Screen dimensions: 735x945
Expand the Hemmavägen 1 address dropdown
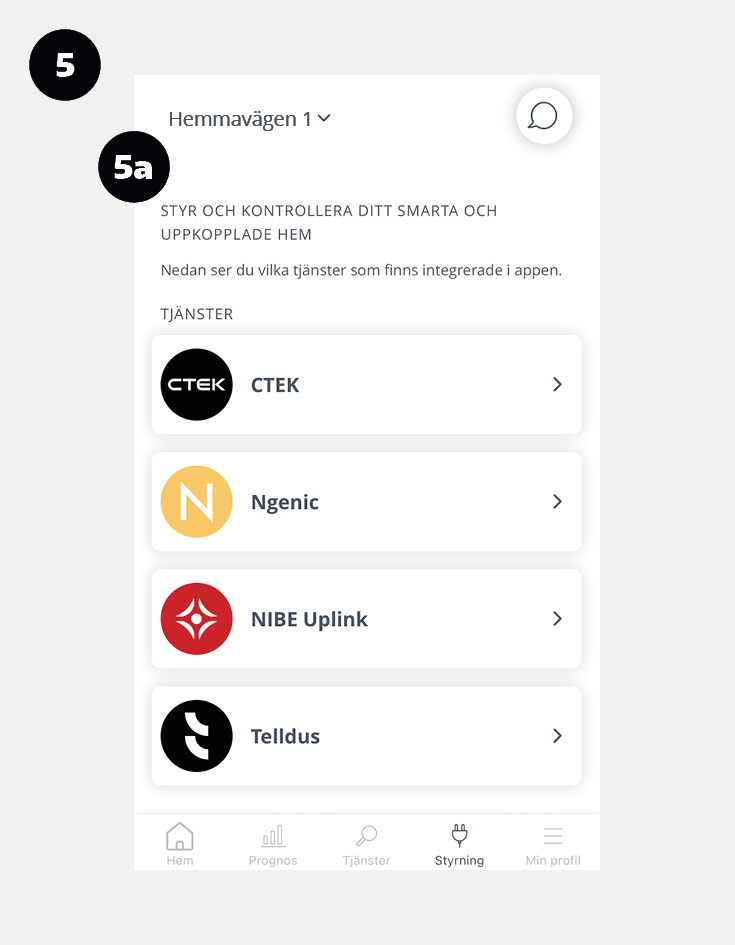[249, 119]
